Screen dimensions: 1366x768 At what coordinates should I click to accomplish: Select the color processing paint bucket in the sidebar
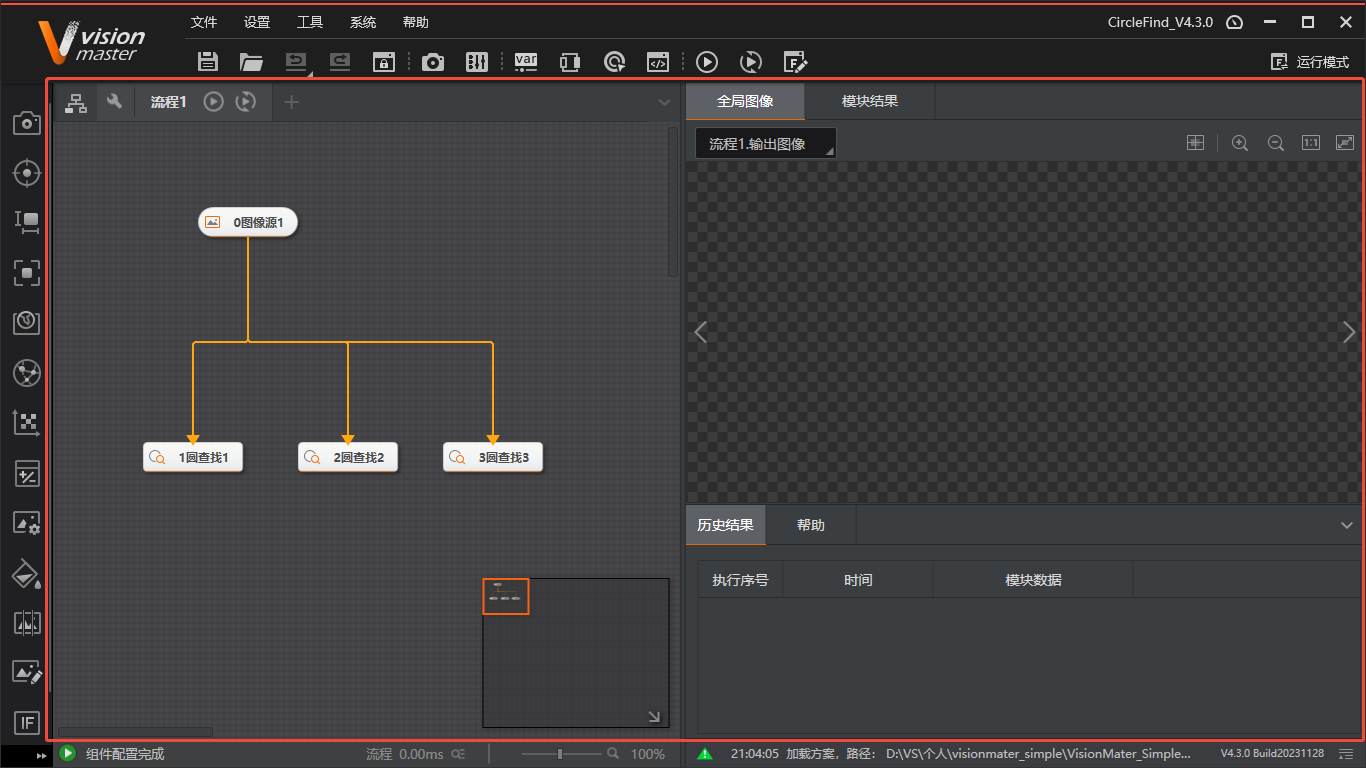coord(27,573)
